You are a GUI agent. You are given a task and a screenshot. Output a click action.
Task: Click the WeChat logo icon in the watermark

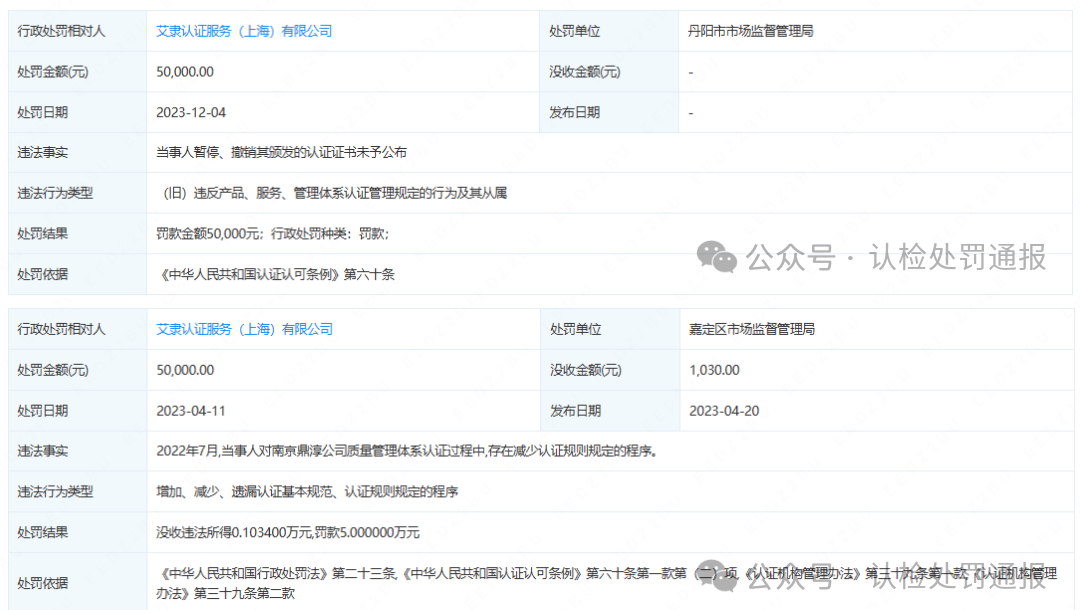pyautogui.click(x=717, y=257)
